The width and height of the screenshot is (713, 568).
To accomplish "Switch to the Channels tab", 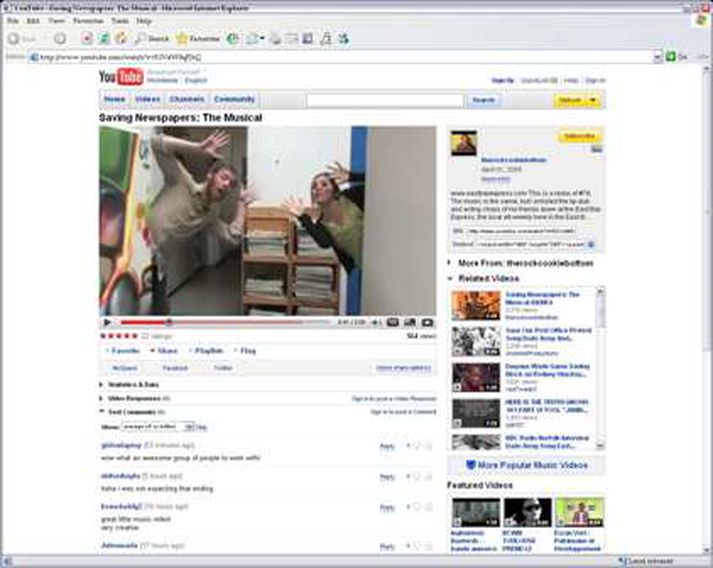I will [x=187, y=99].
